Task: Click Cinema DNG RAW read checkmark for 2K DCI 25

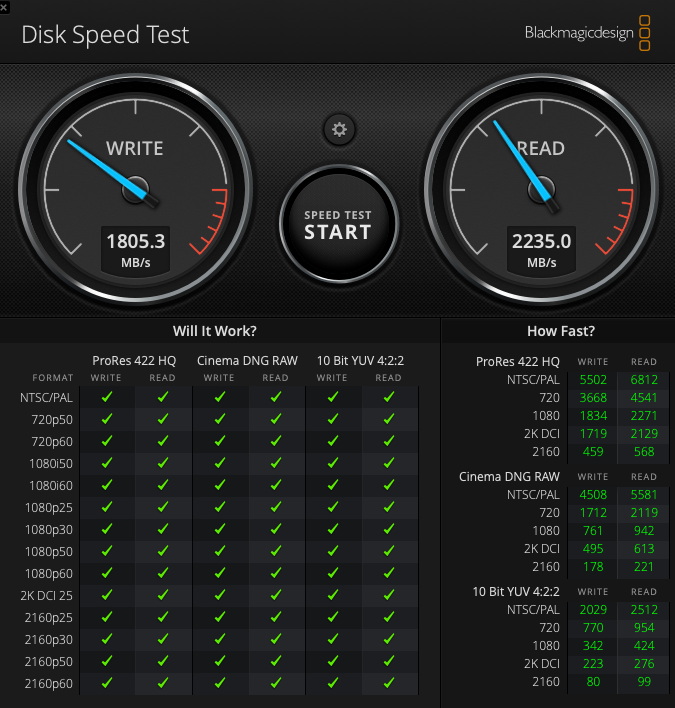Action: (276, 595)
